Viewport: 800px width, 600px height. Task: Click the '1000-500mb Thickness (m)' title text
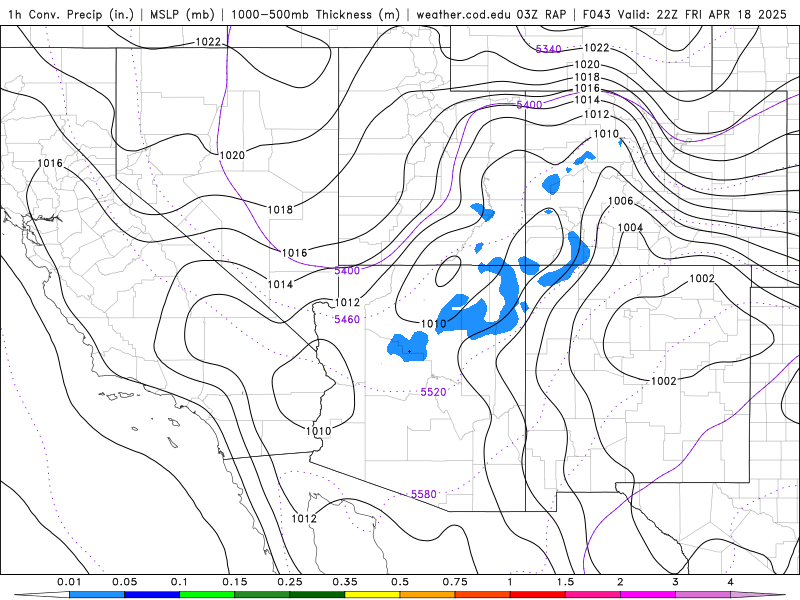315,14
